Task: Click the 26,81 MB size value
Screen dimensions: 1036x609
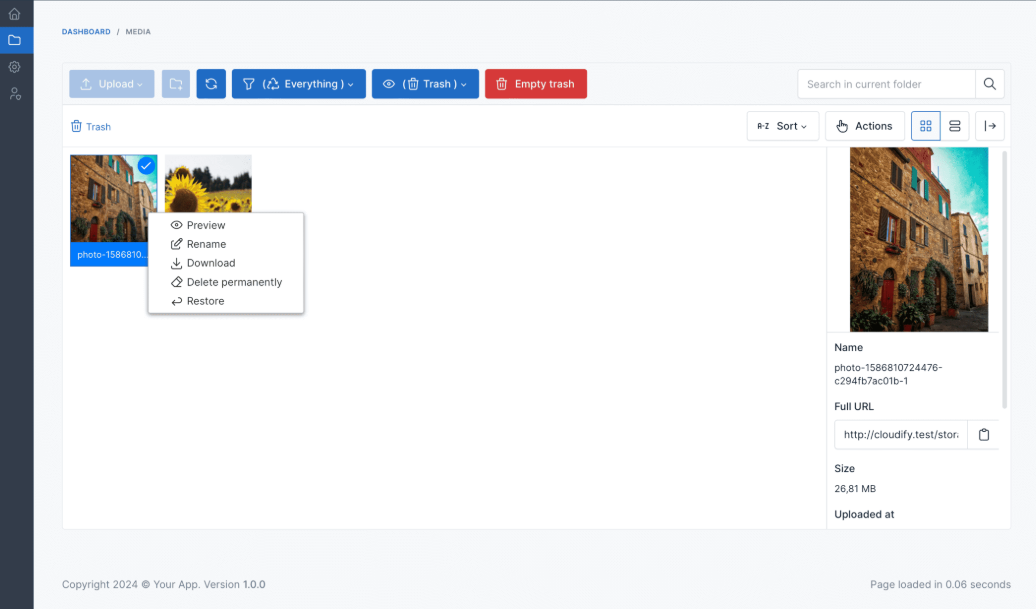Action: (x=855, y=489)
